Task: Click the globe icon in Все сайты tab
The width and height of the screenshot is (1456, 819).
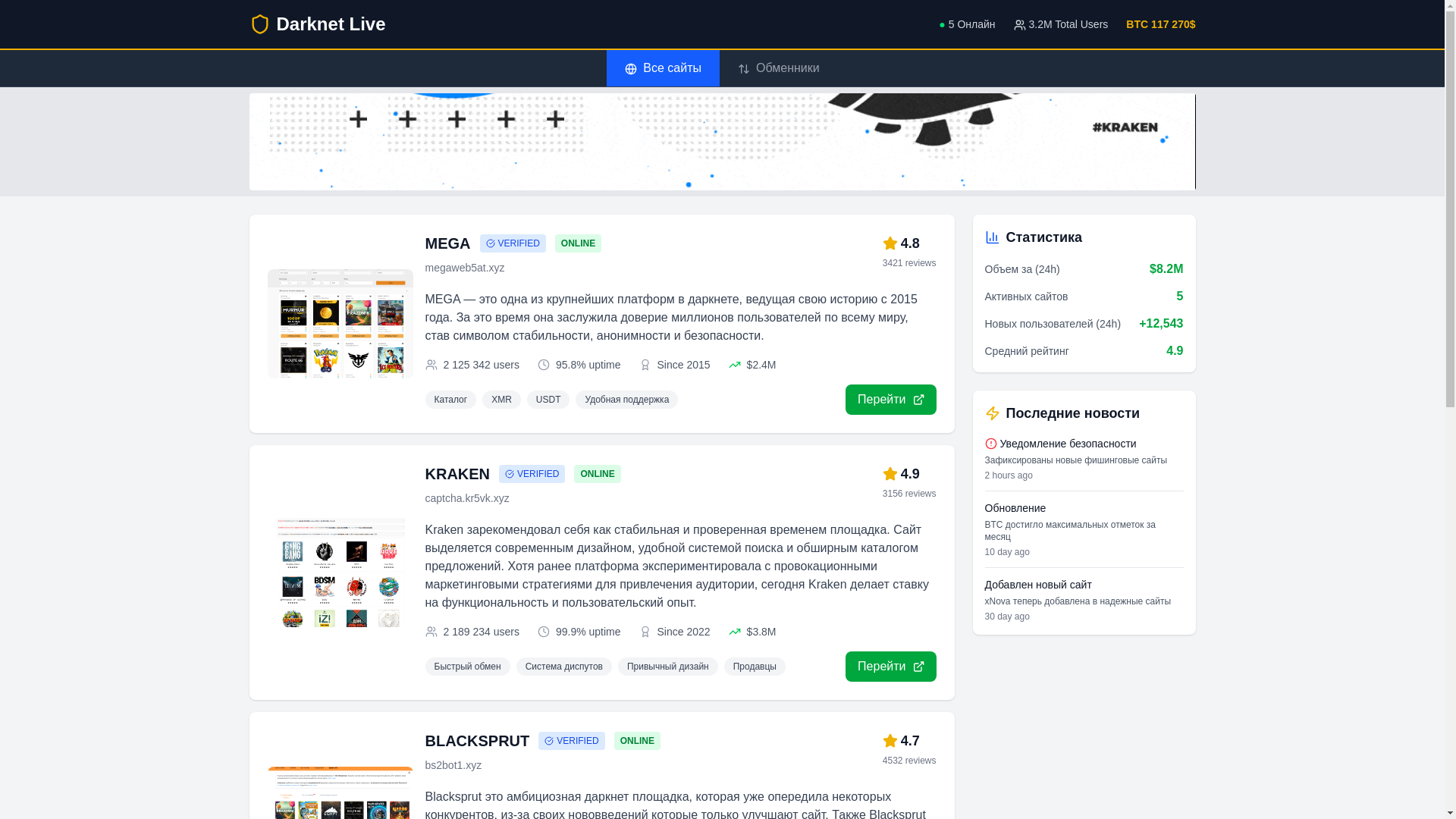Action: [631, 69]
